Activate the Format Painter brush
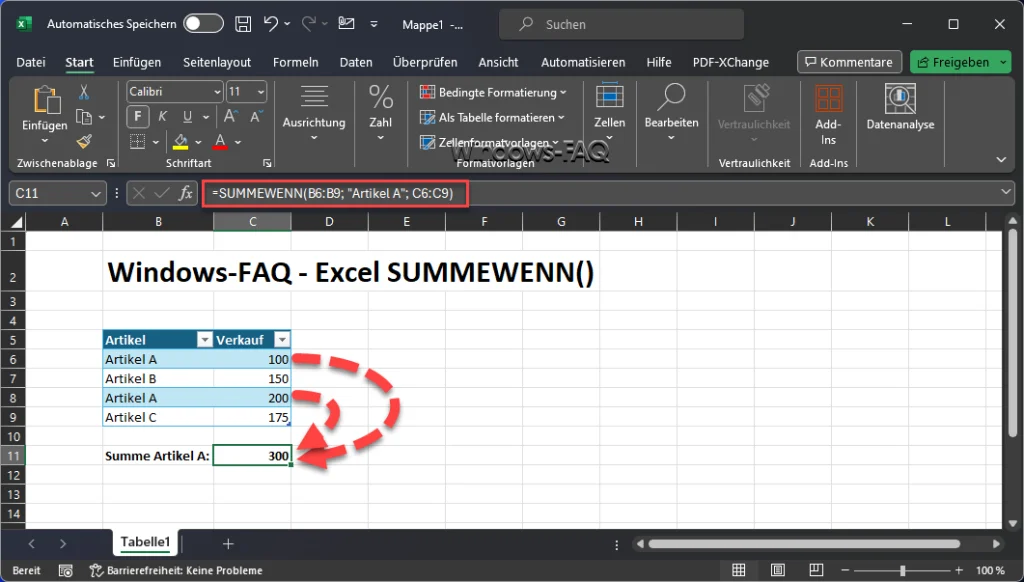 pyautogui.click(x=84, y=141)
